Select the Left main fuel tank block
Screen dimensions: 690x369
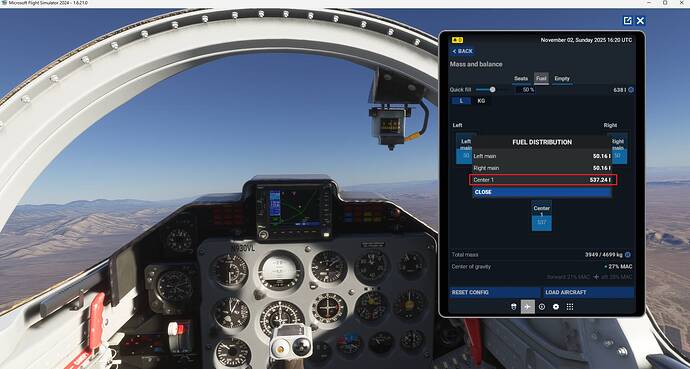click(x=465, y=149)
